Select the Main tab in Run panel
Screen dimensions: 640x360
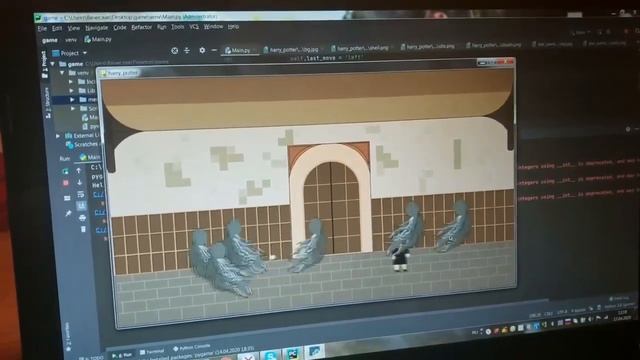(x=89, y=157)
